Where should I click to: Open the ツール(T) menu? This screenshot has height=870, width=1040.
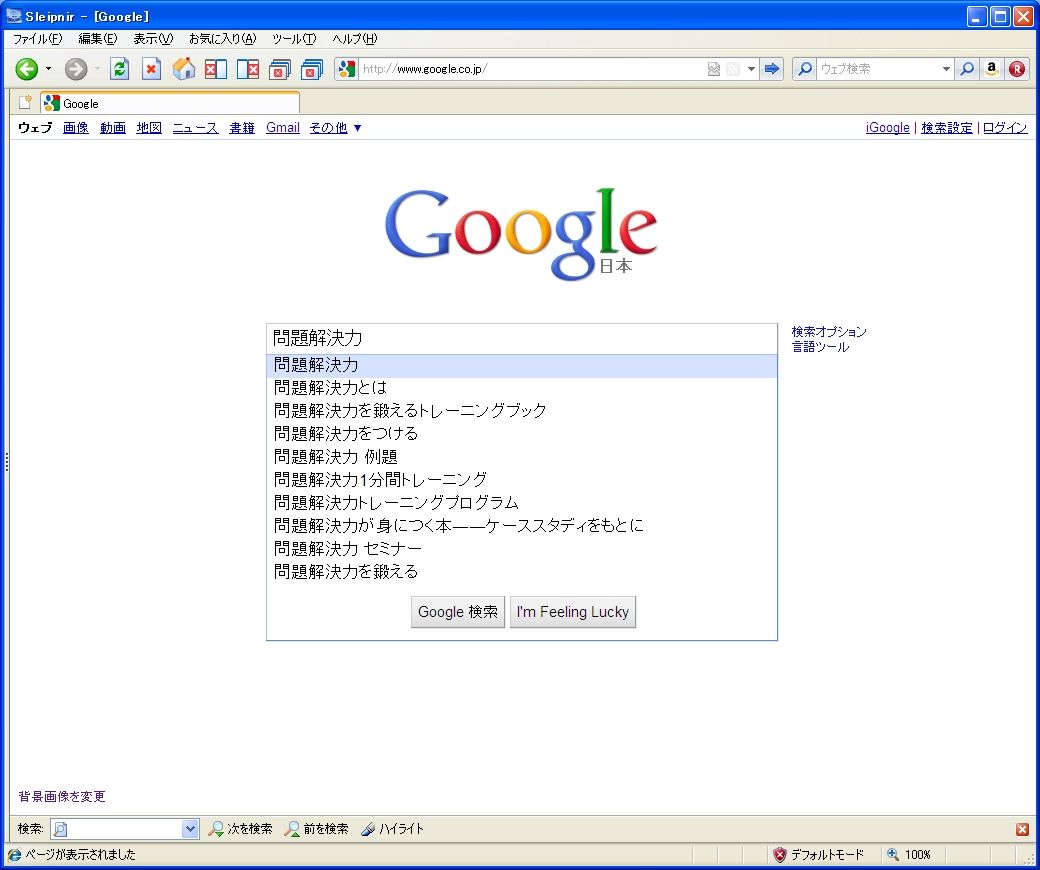coord(294,39)
